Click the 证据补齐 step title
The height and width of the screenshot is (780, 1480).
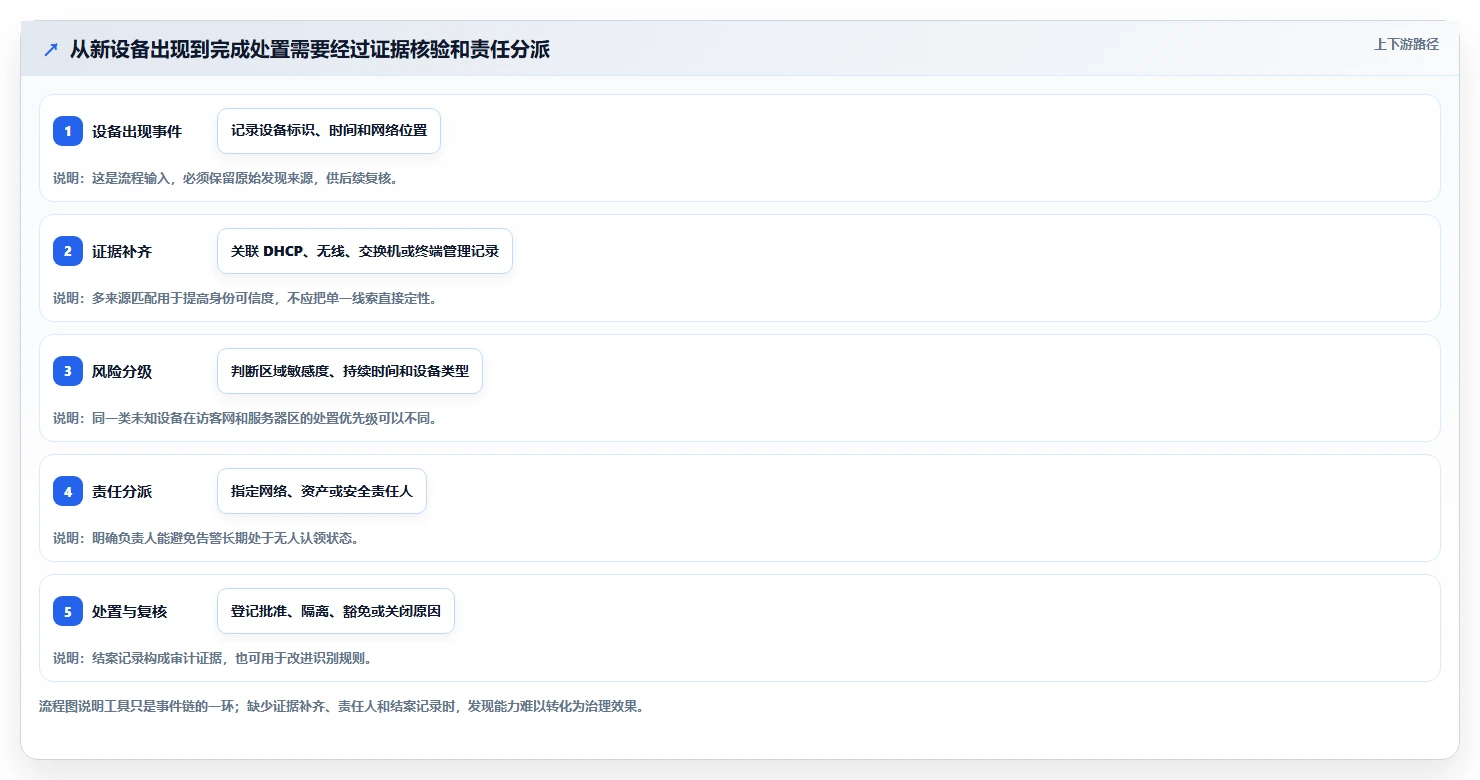[122, 251]
